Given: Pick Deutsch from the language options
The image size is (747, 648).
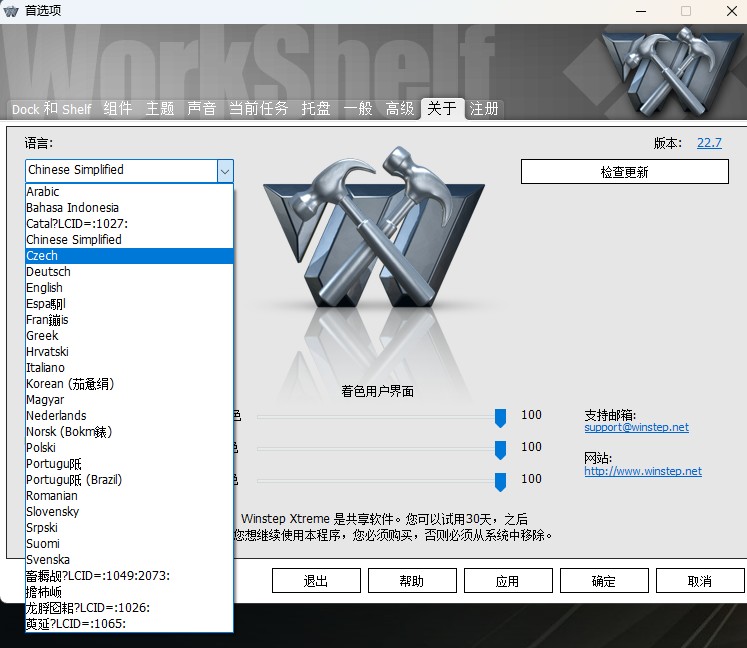Looking at the screenshot, I should point(48,272).
